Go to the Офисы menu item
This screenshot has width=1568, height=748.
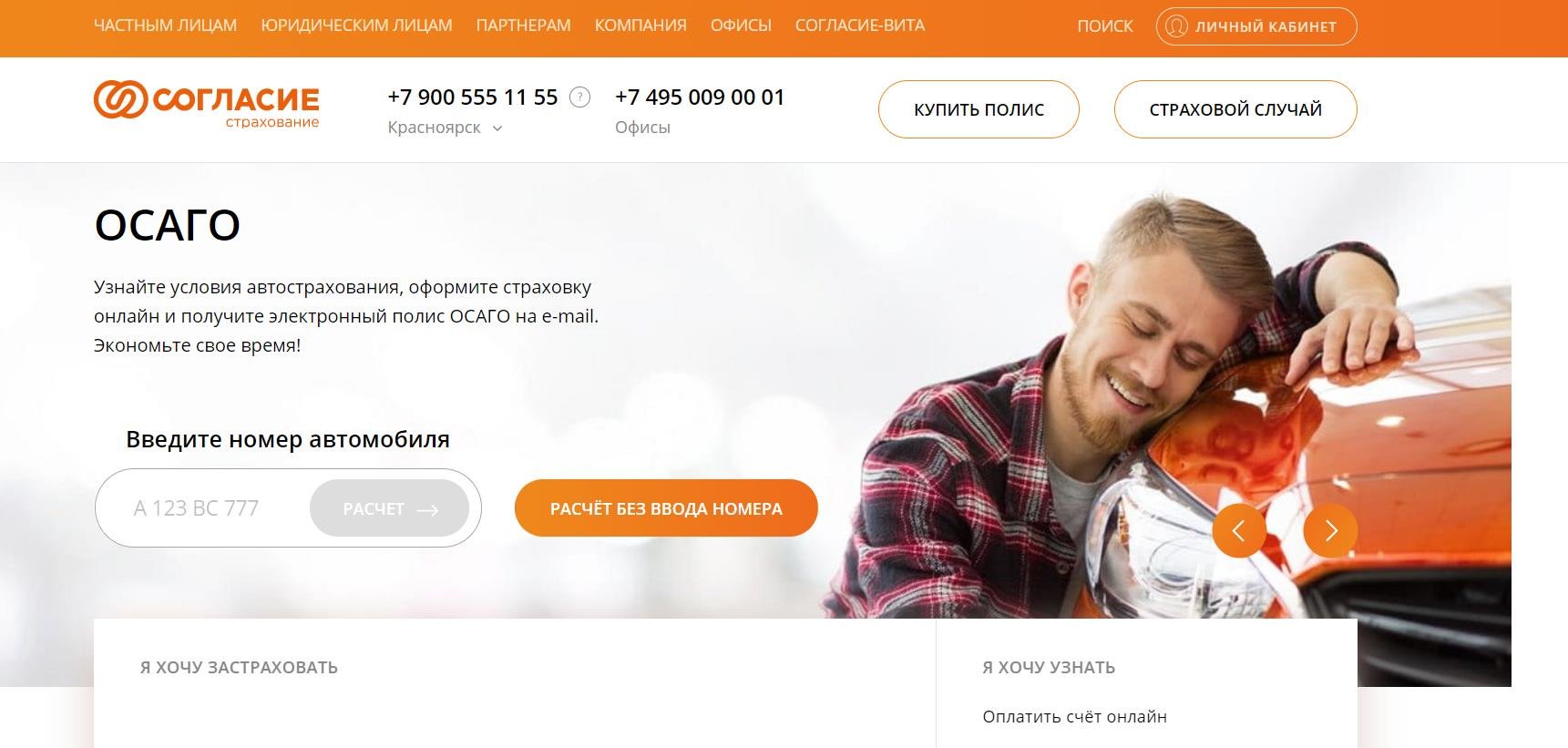pyautogui.click(x=741, y=26)
